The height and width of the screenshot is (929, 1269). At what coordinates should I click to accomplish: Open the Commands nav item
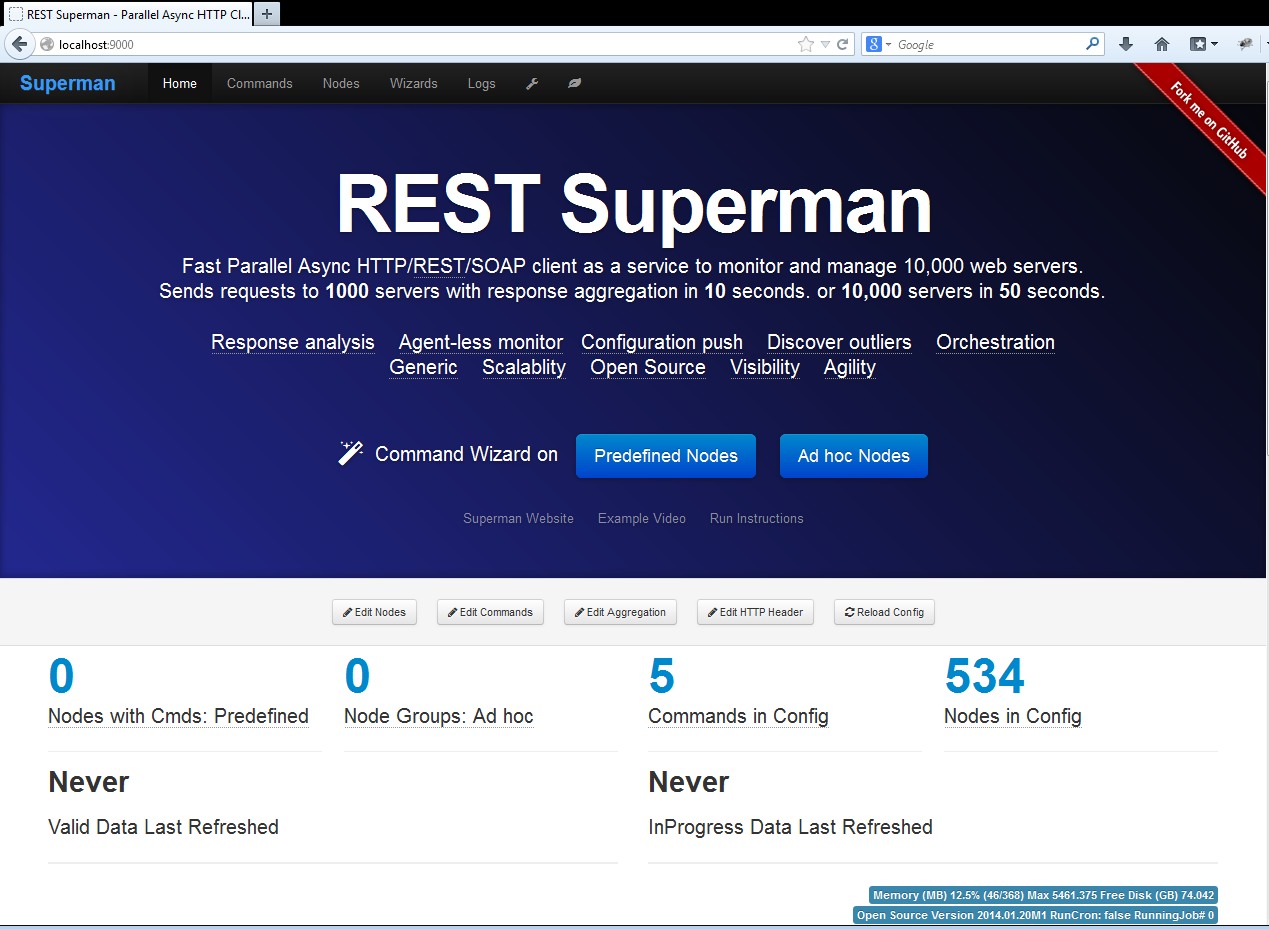260,83
